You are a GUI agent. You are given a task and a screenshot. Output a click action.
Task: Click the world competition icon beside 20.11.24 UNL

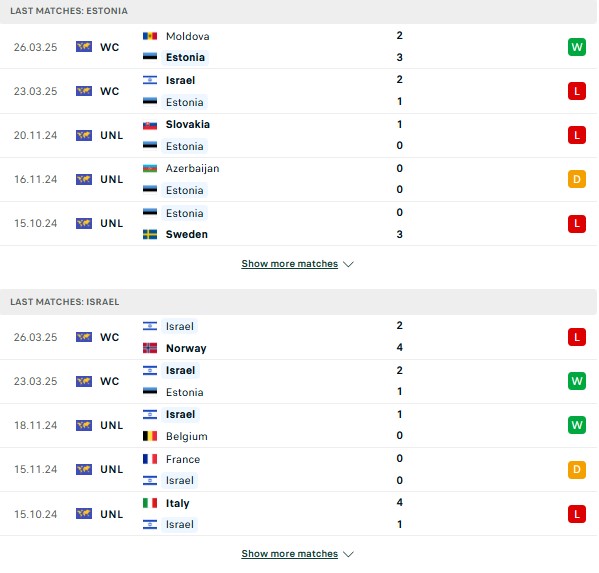click(84, 135)
